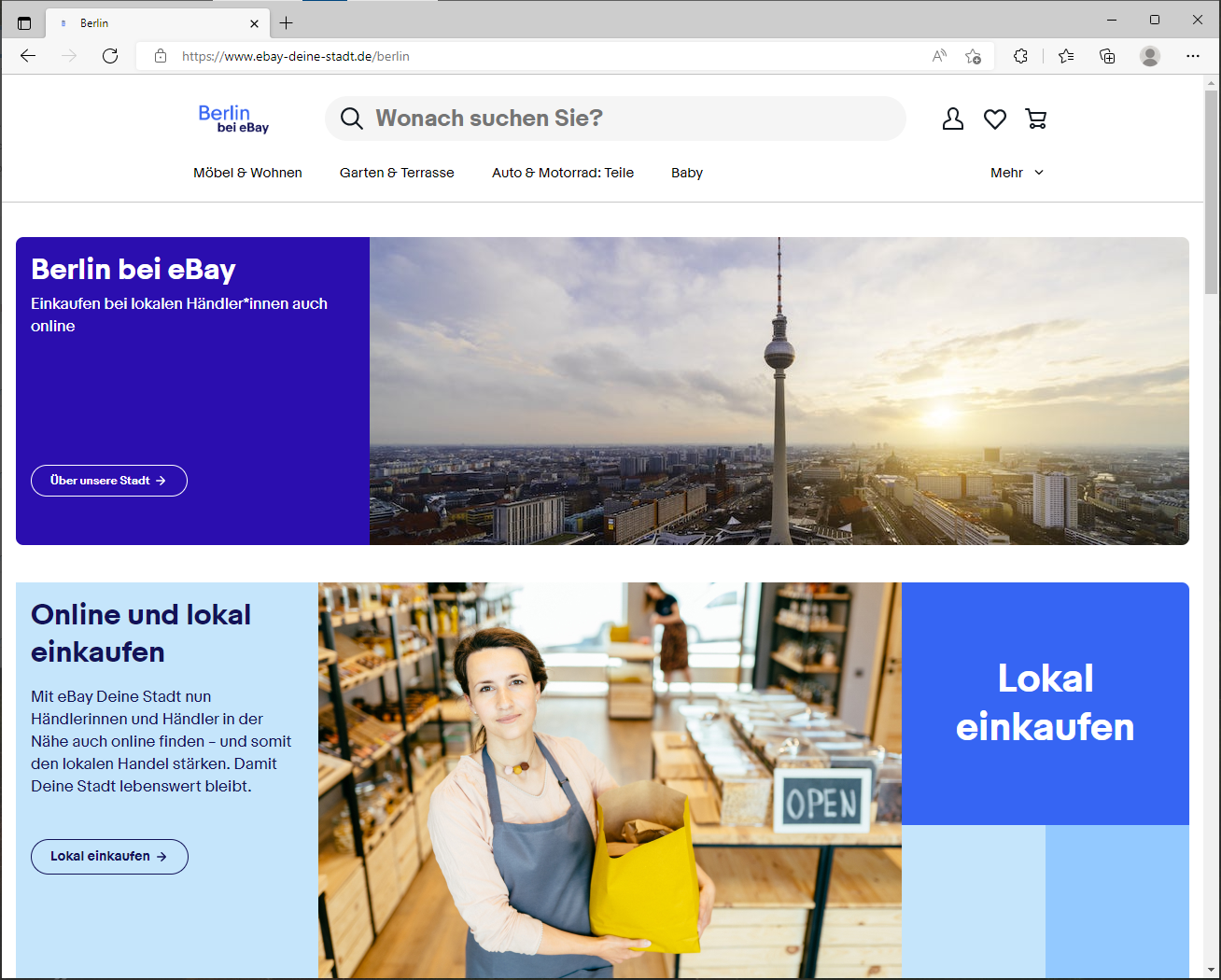Open Möbel & Wohnen category

[247, 173]
